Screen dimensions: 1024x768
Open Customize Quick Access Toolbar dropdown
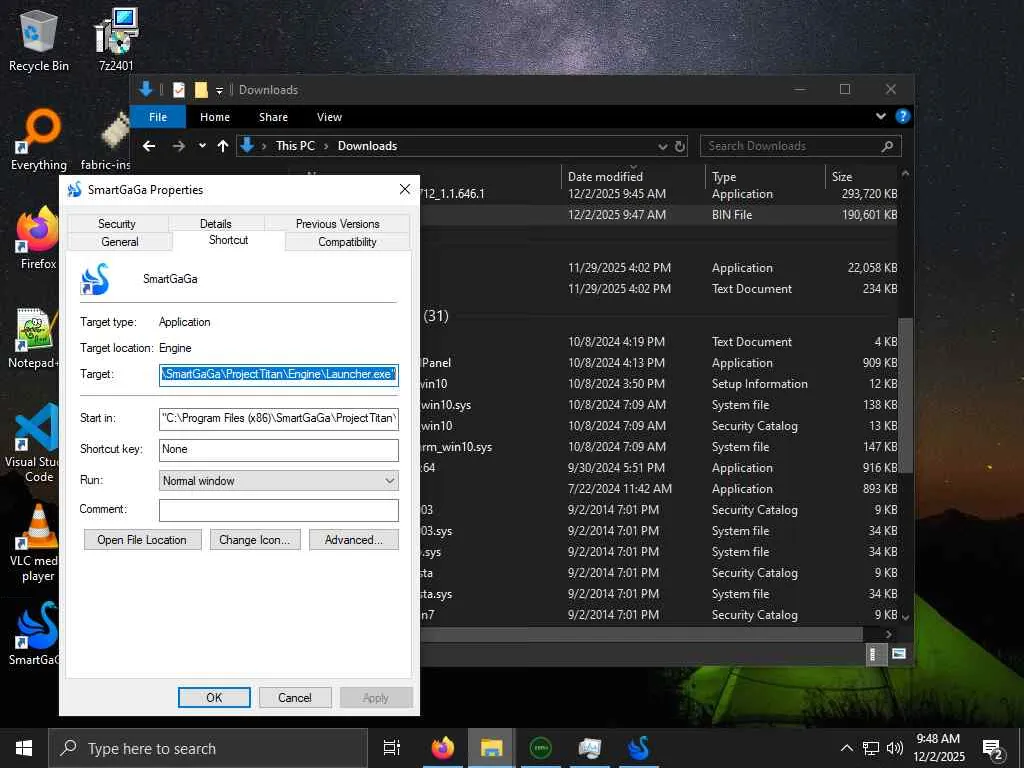click(219, 90)
